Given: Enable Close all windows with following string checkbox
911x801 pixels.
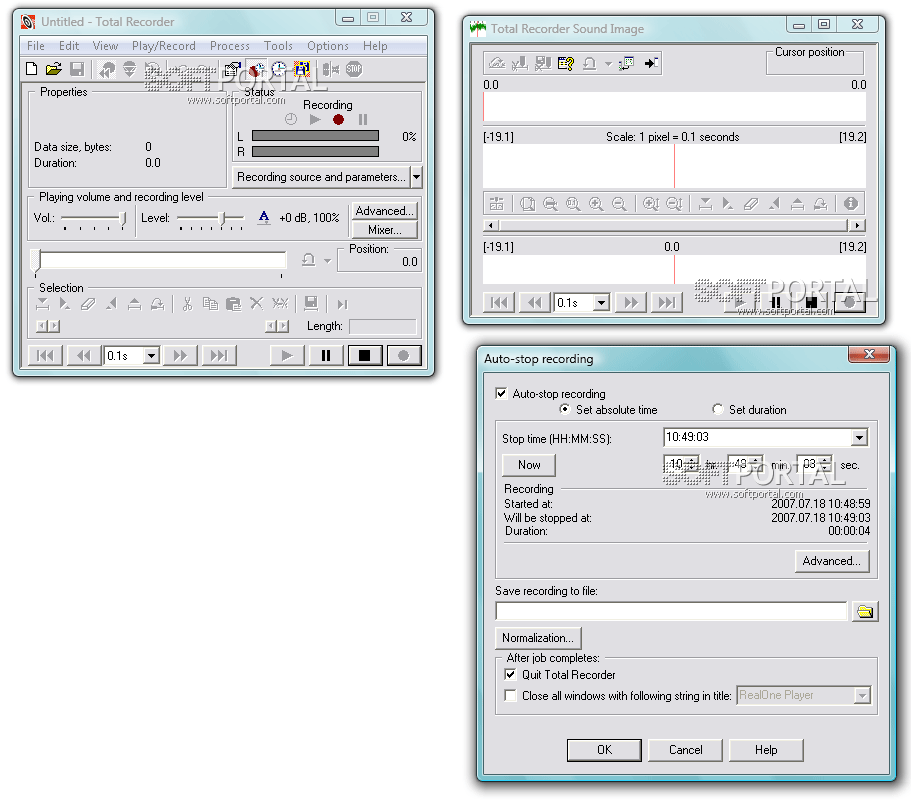Looking at the screenshot, I should point(510,695).
